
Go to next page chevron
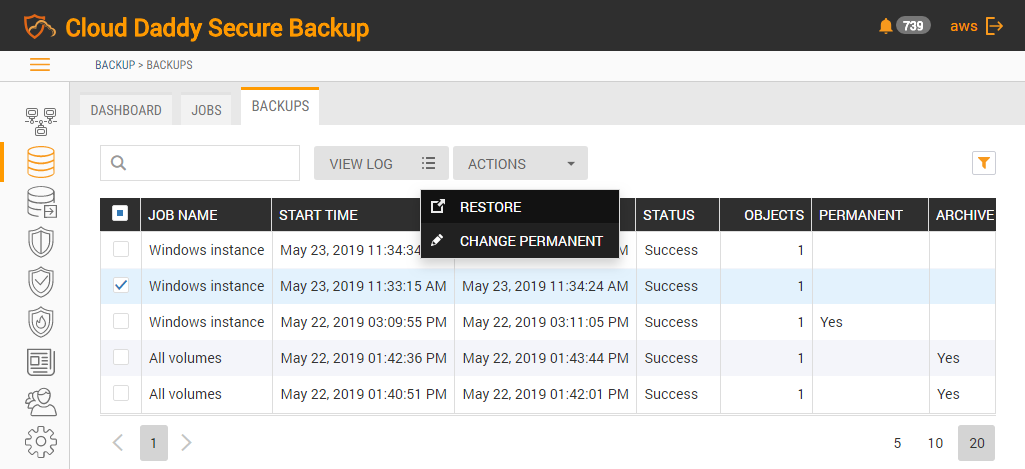186,443
